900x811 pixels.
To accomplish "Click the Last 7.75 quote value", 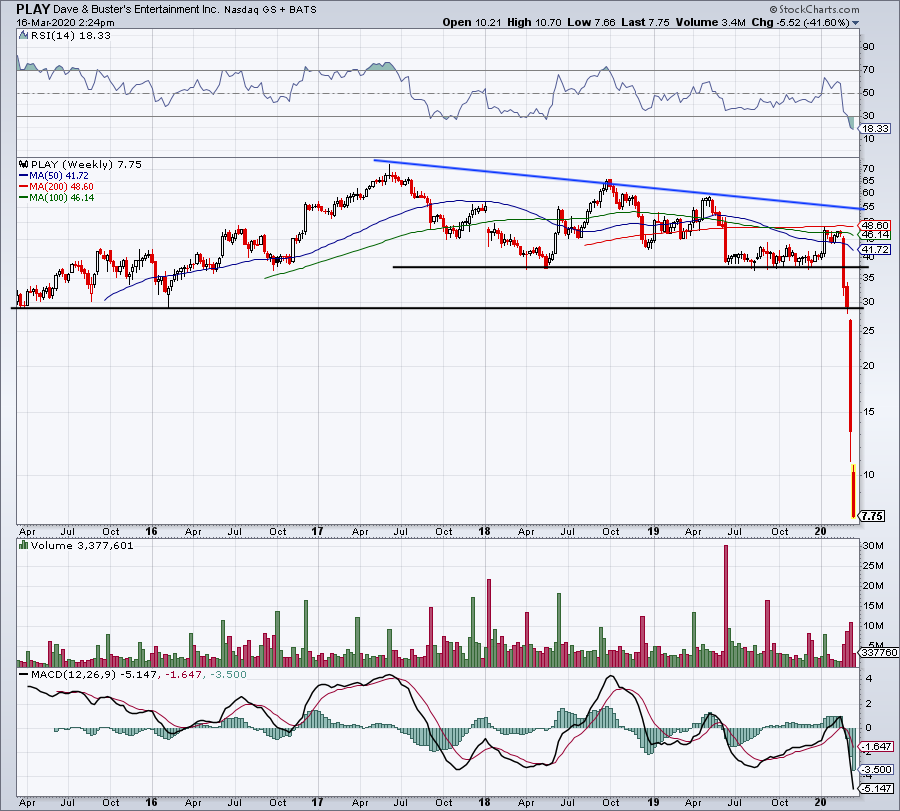I will pos(645,23).
